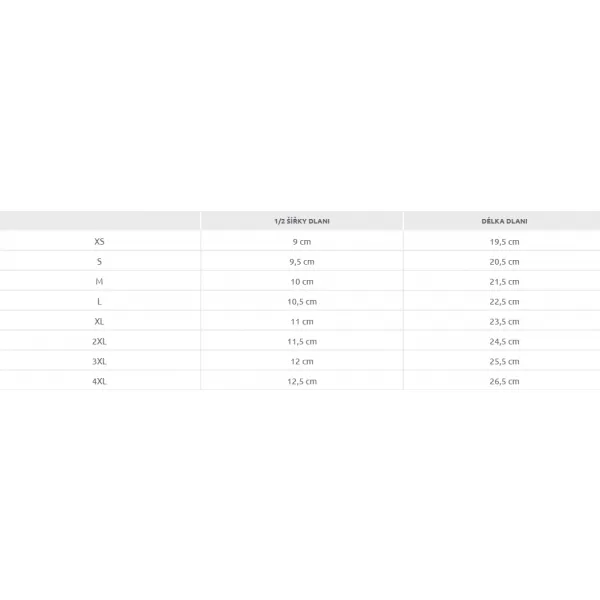Screen dimensions: 600x600
Task: Select the XL size row label
Action: coord(99,321)
